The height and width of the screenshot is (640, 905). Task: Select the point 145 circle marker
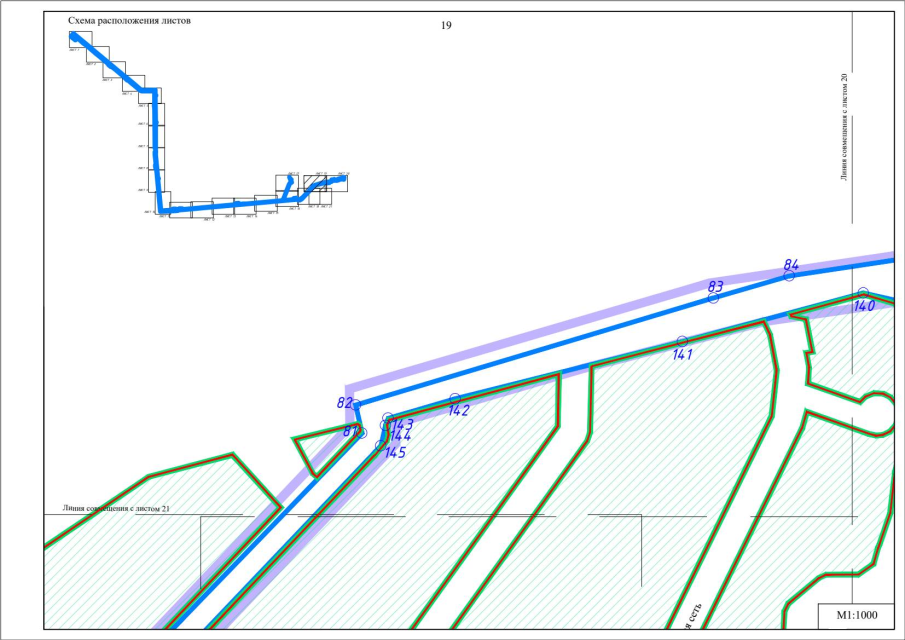coord(379,445)
